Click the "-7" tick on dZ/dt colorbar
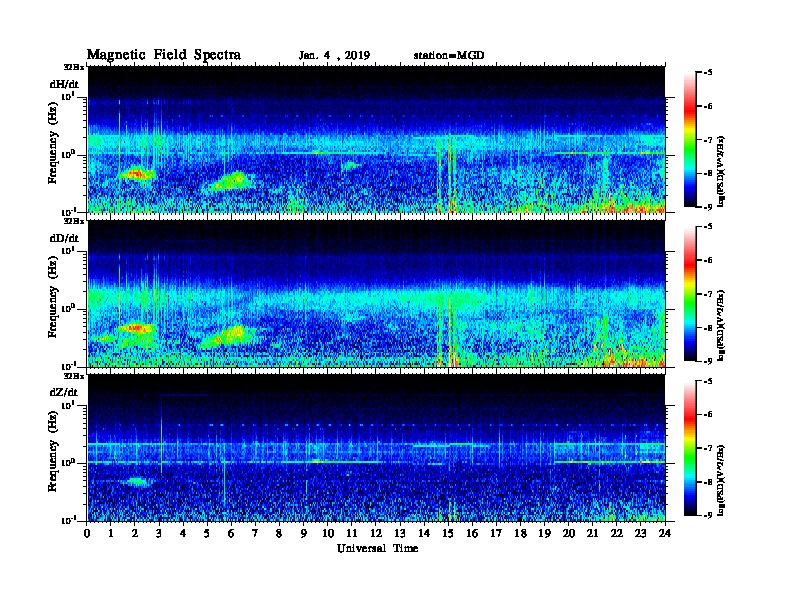 pos(708,448)
